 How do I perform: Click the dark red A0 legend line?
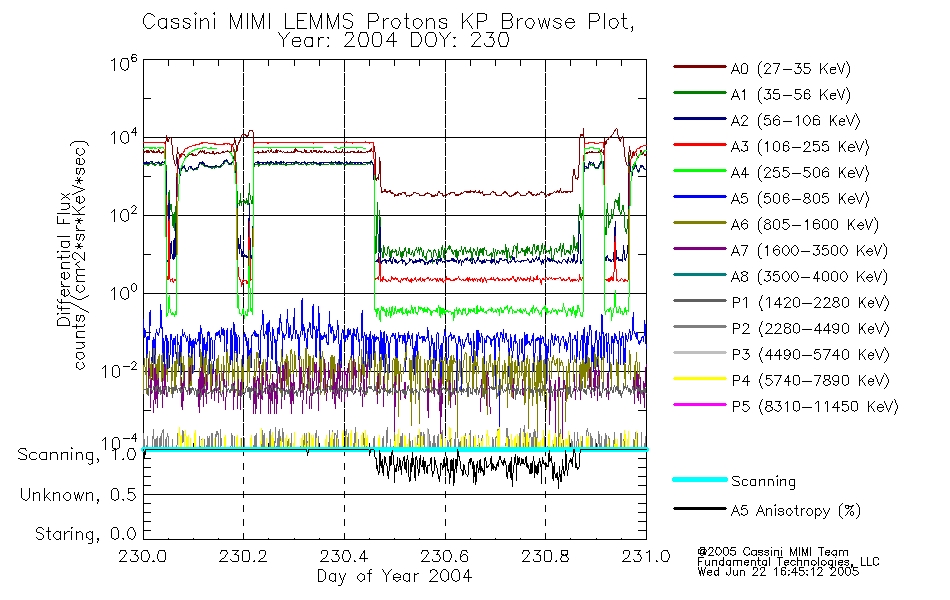pos(700,67)
